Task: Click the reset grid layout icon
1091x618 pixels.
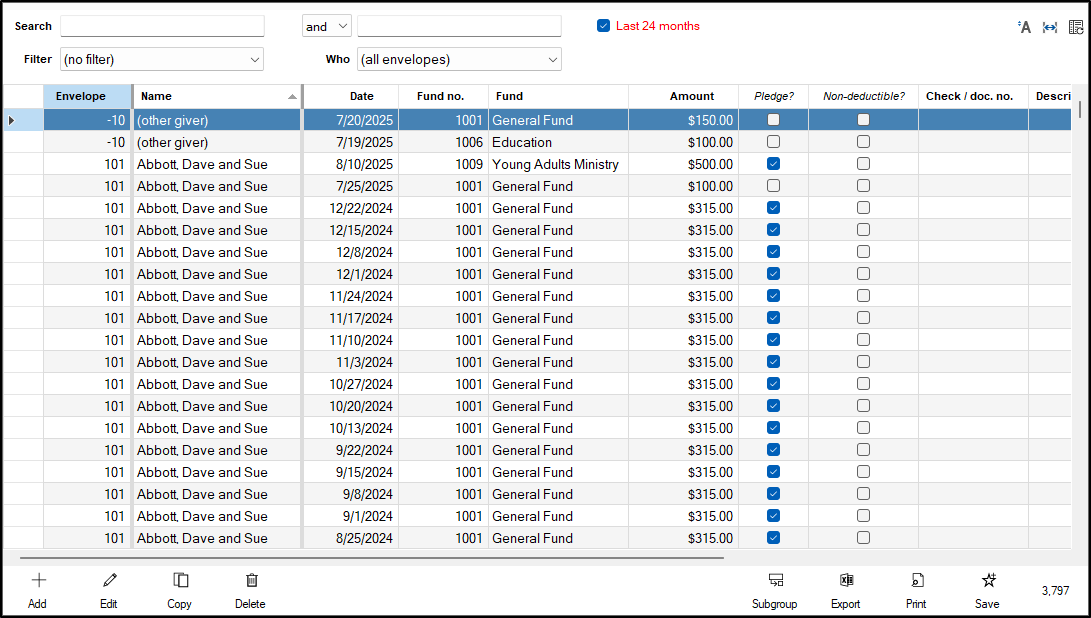Action: [1075, 27]
